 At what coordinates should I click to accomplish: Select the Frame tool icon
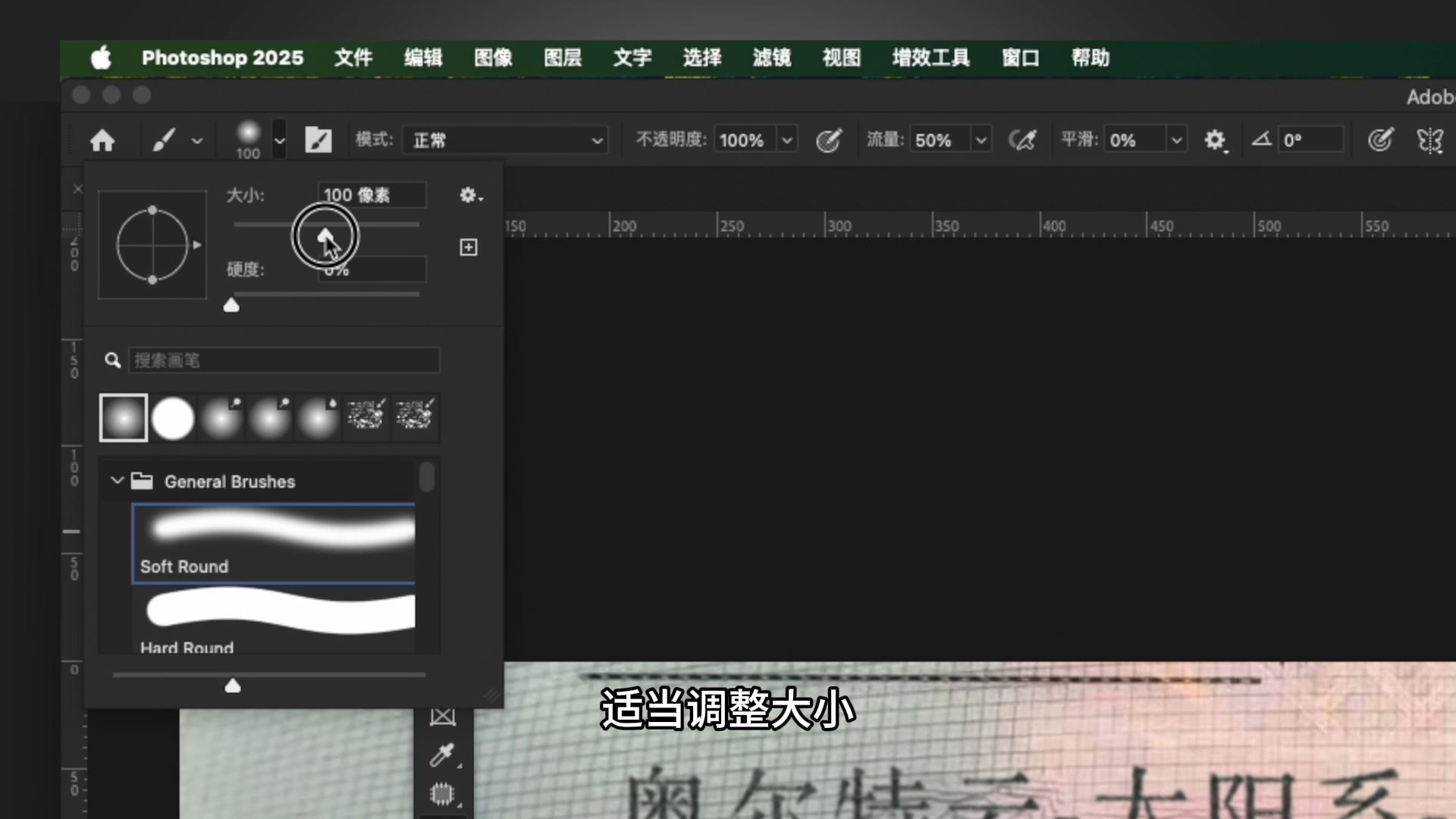point(442,717)
